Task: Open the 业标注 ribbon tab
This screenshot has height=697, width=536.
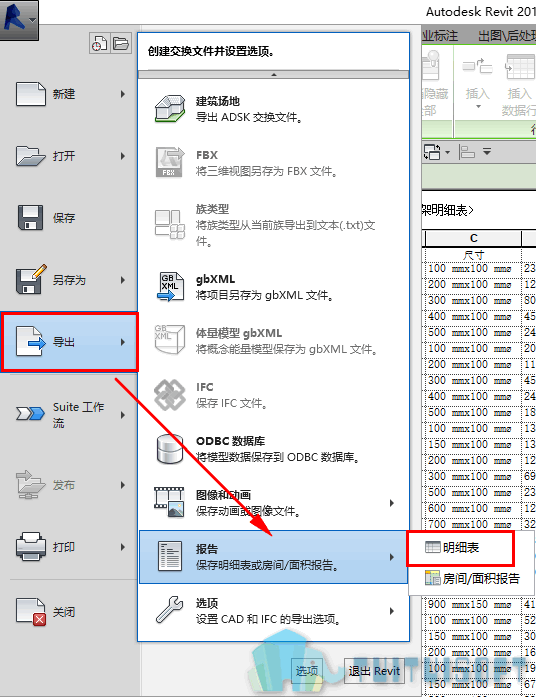Action: (440, 36)
